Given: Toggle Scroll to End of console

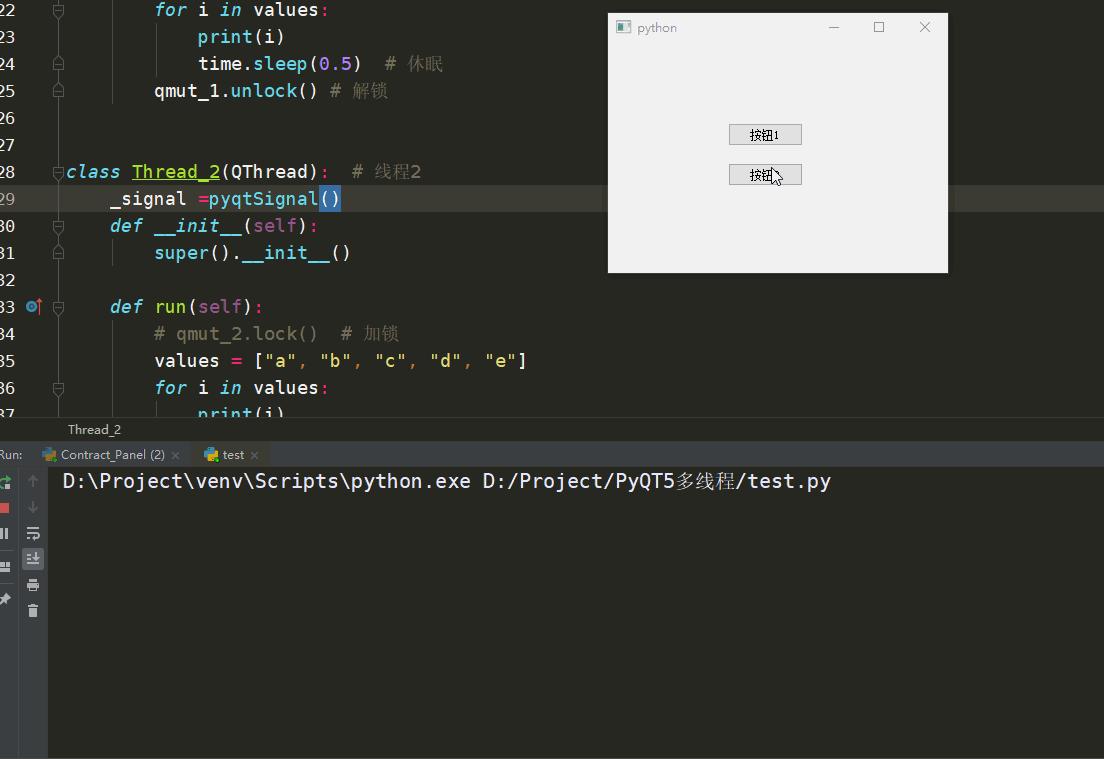Looking at the screenshot, I should point(32,559).
